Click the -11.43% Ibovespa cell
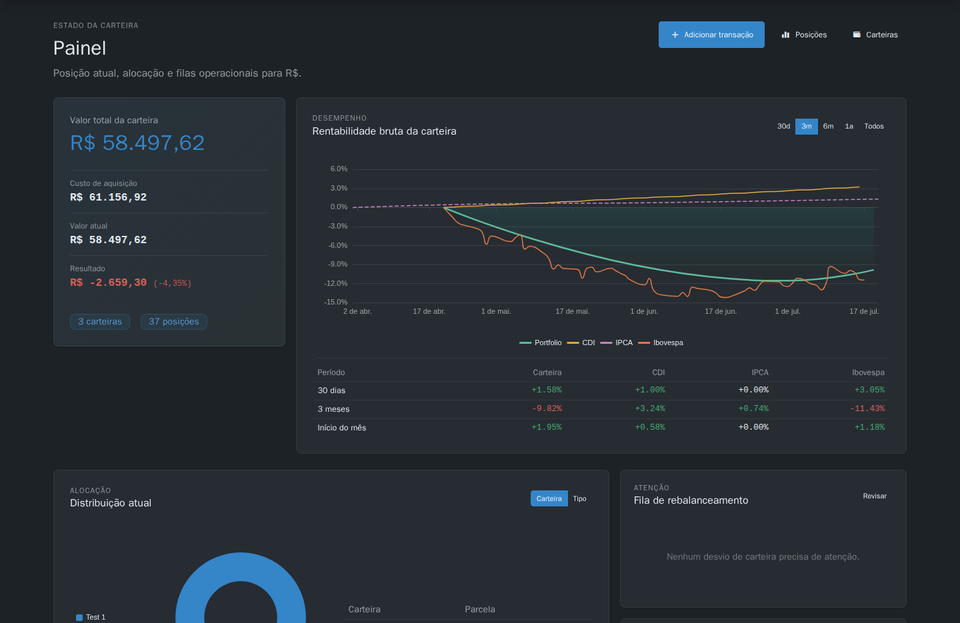Image resolution: width=960 pixels, height=623 pixels. click(867, 409)
